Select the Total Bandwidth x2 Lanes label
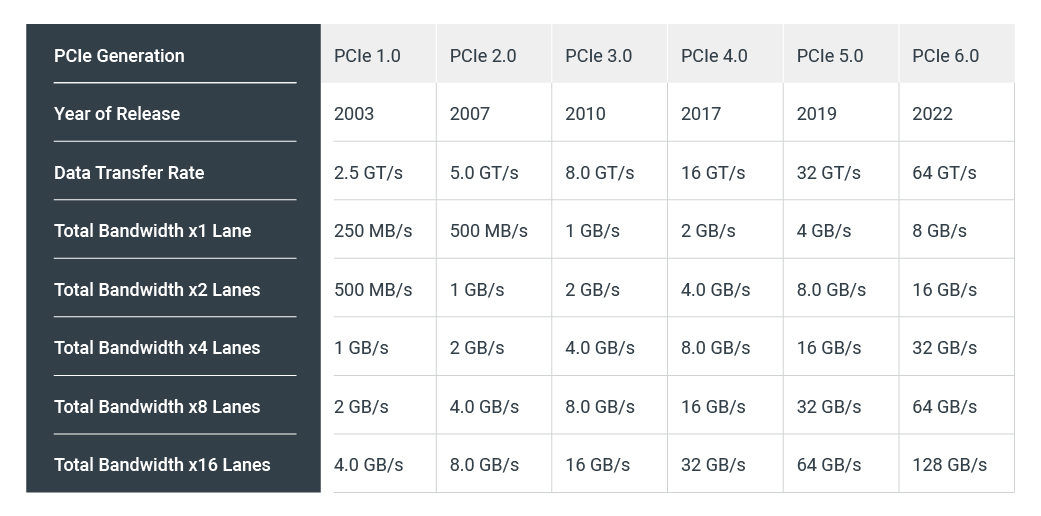1041x516 pixels. [x=157, y=290]
